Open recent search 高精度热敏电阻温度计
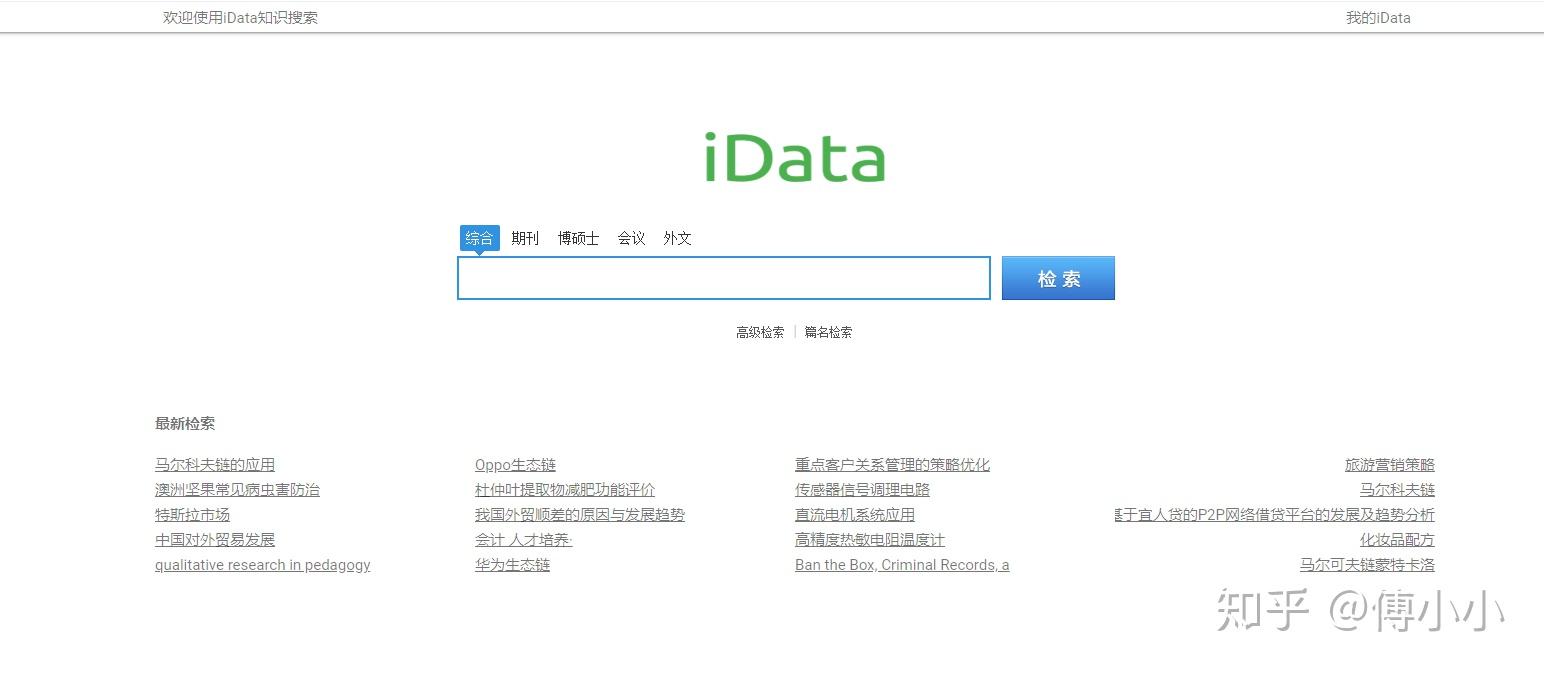 click(x=870, y=540)
